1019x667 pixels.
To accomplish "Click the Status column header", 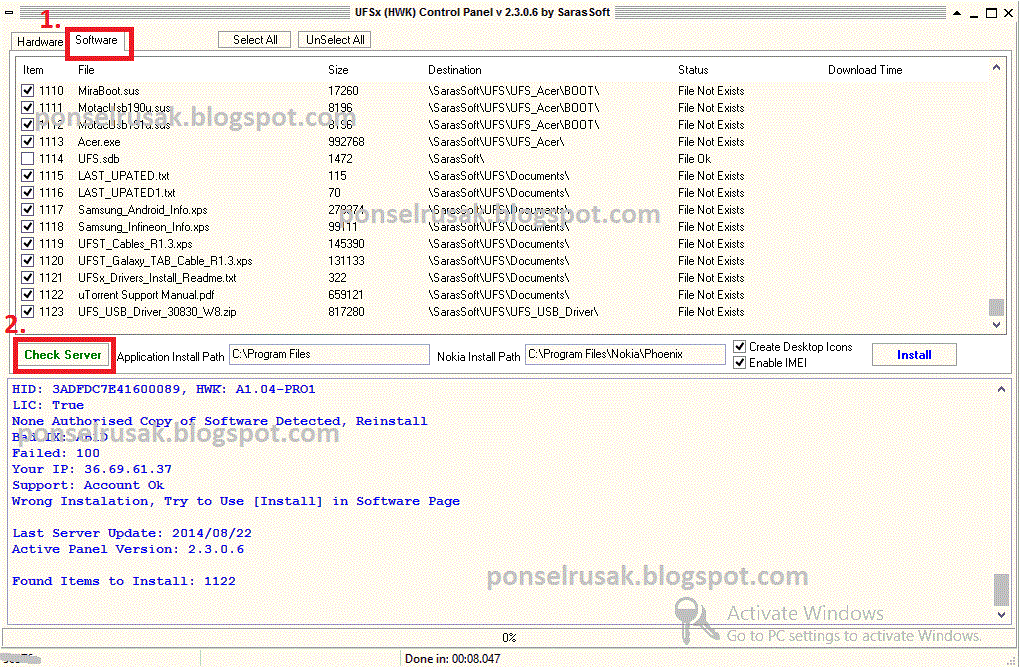I will (x=693, y=70).
